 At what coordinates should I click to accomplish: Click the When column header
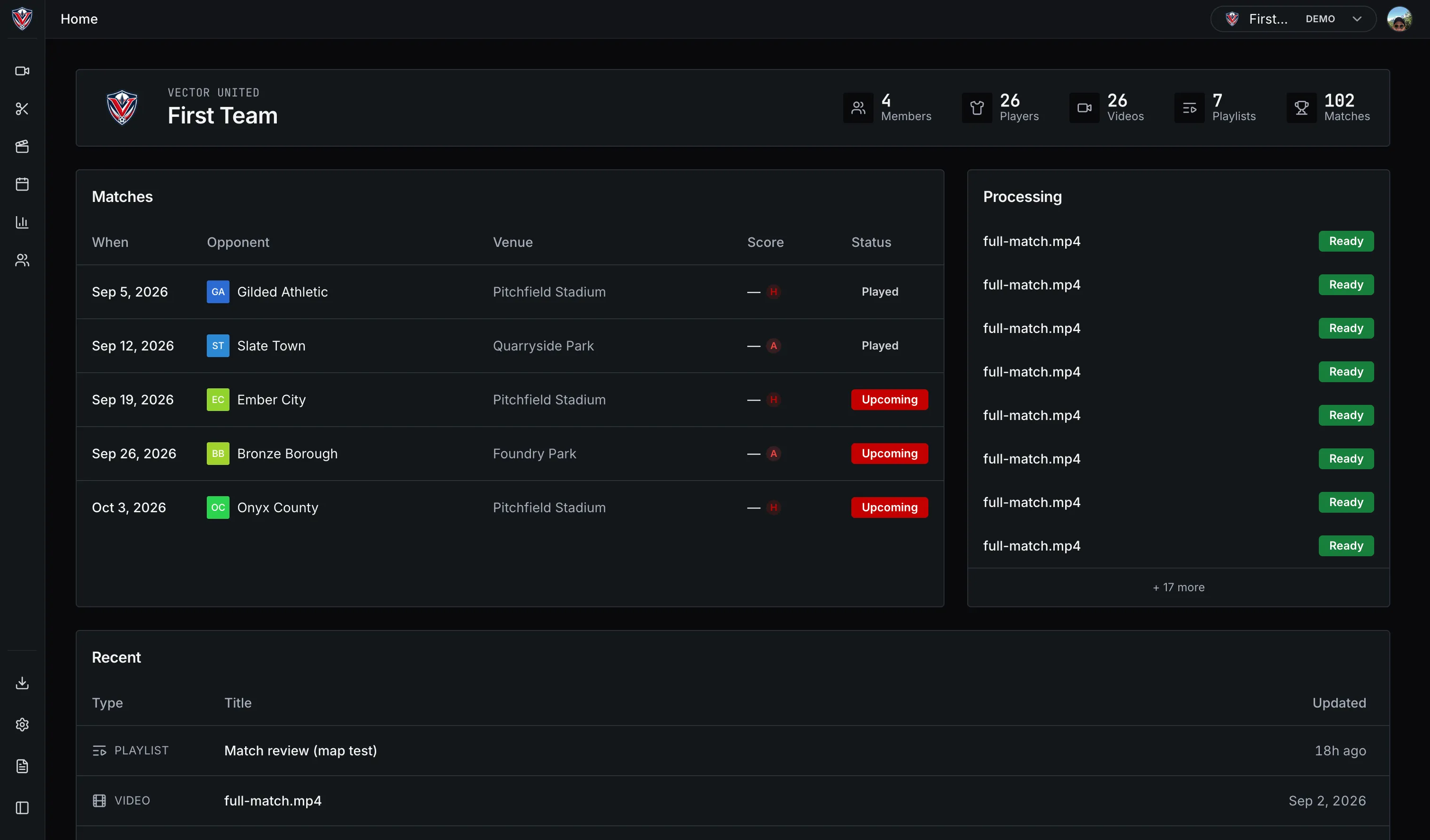110,242
